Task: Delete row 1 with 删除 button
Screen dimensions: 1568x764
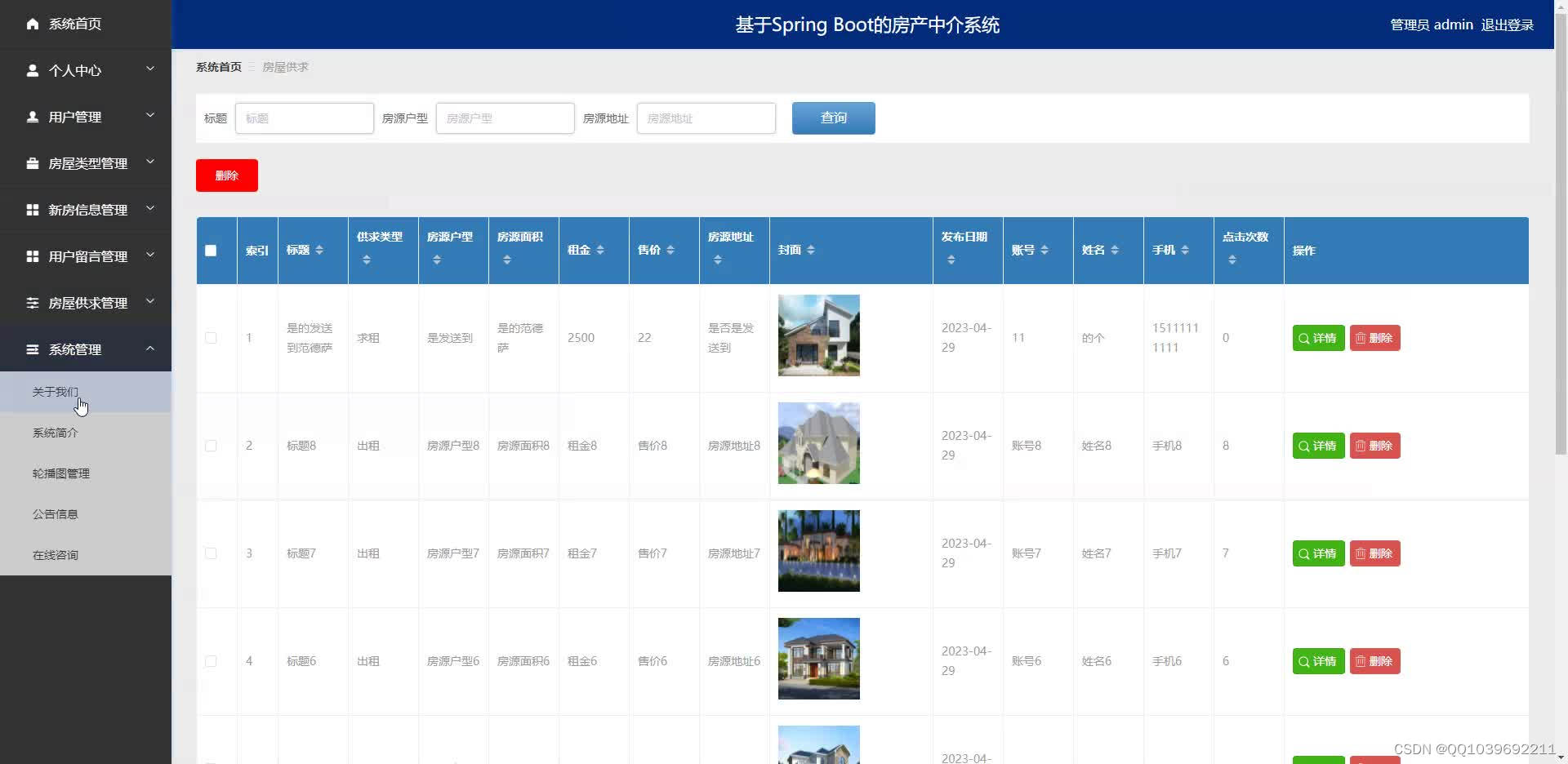Action: pyautogui.click(x=1374, y=338)
